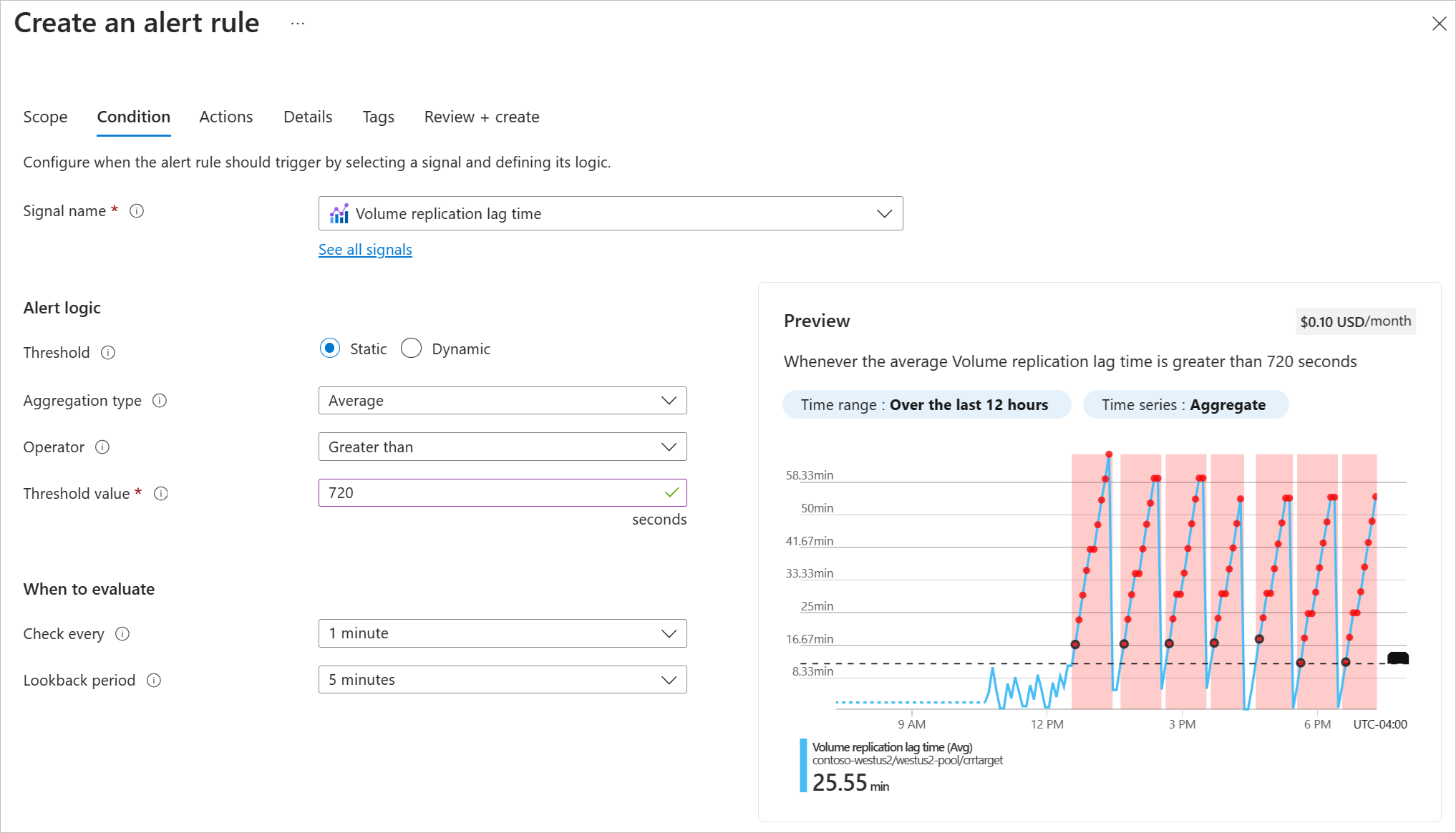Click the Threshold value info icon

click(x=161, y=494)
